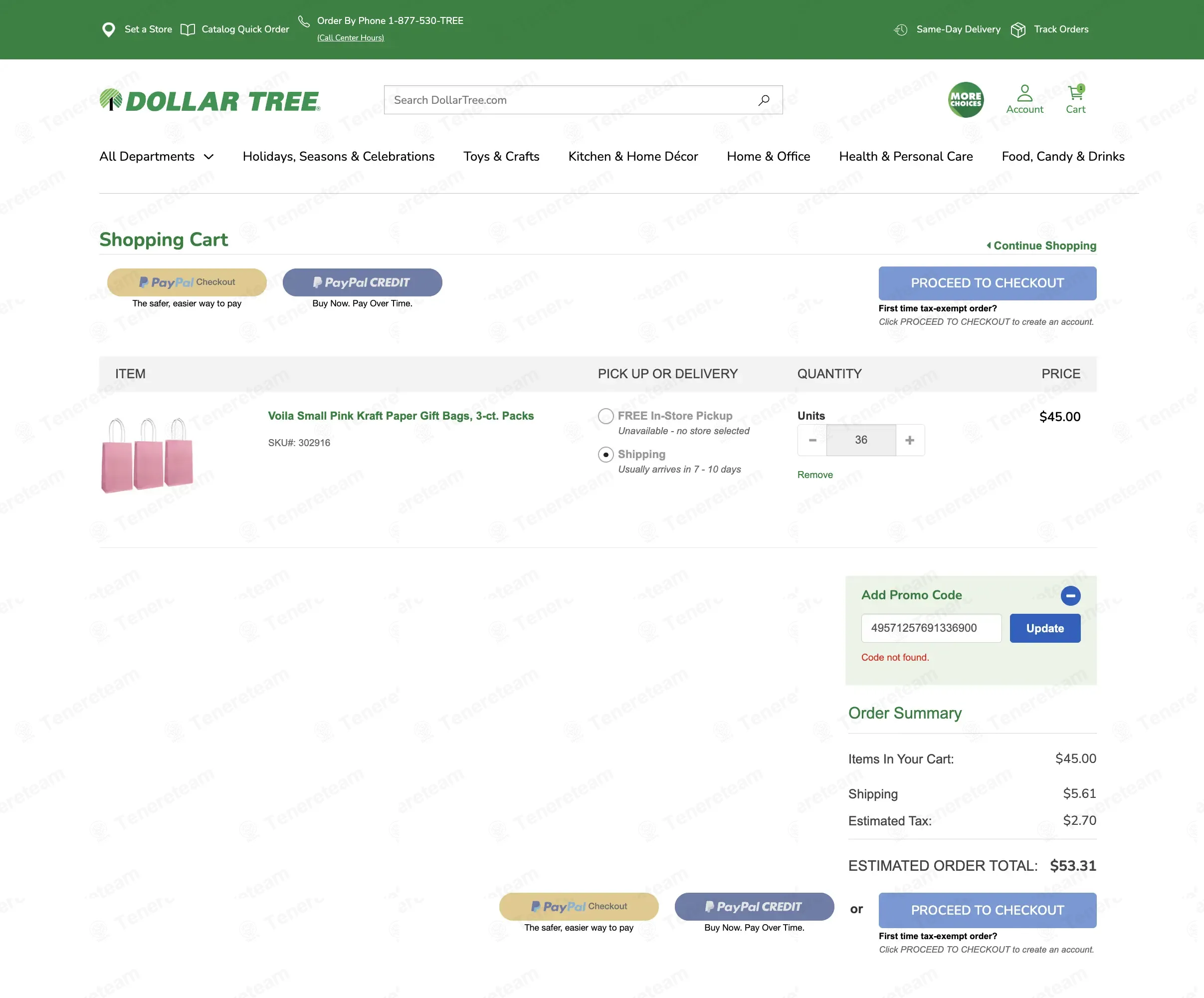Click the Same-Day Delivery icon
Screen dimensions: 1204x998
coord(901,29)
